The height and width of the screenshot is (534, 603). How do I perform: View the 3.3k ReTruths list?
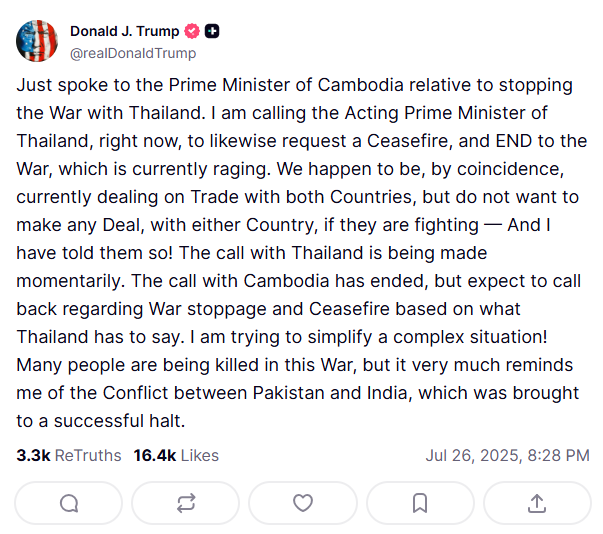click(69, 456)
